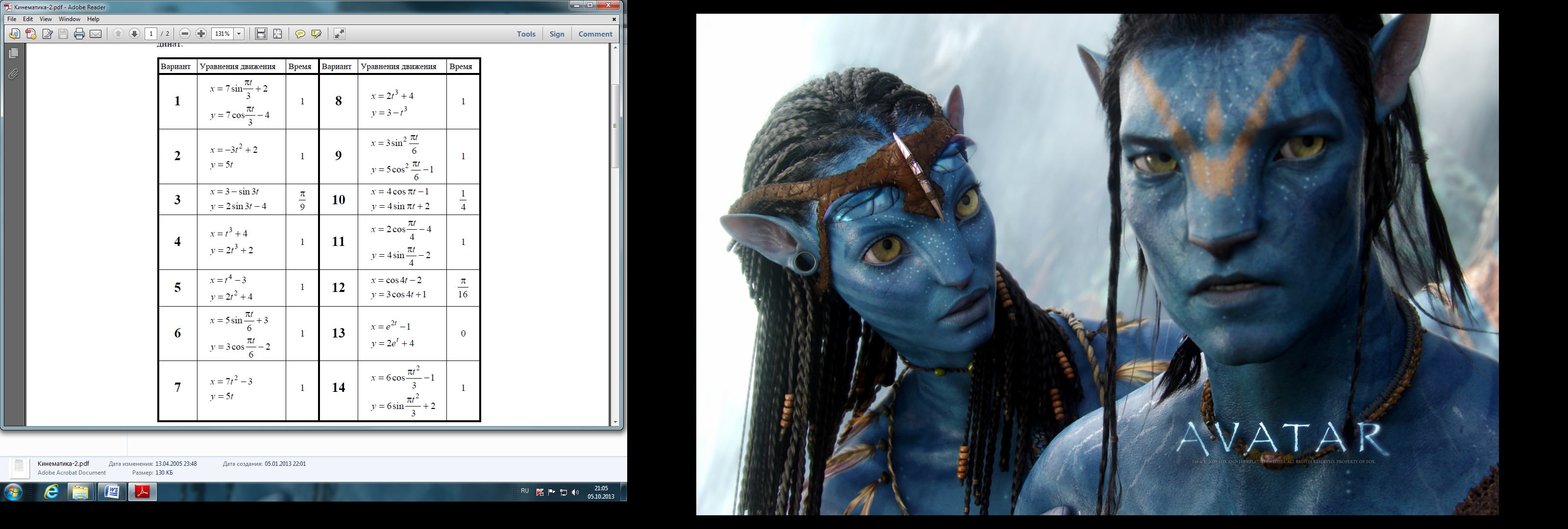Enter Read Mode with the expand arrows icon
Screen dimensions: 1568x529
(340, 34)
